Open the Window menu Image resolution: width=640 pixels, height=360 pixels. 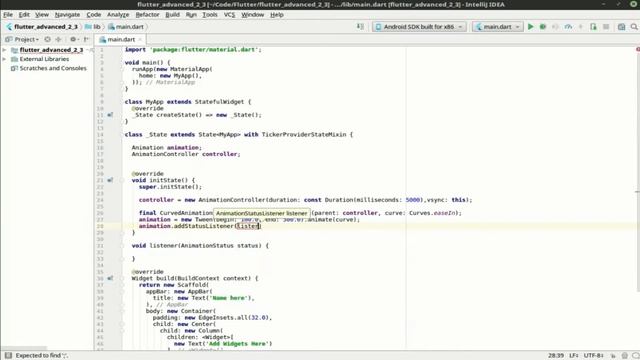point(253,15)
